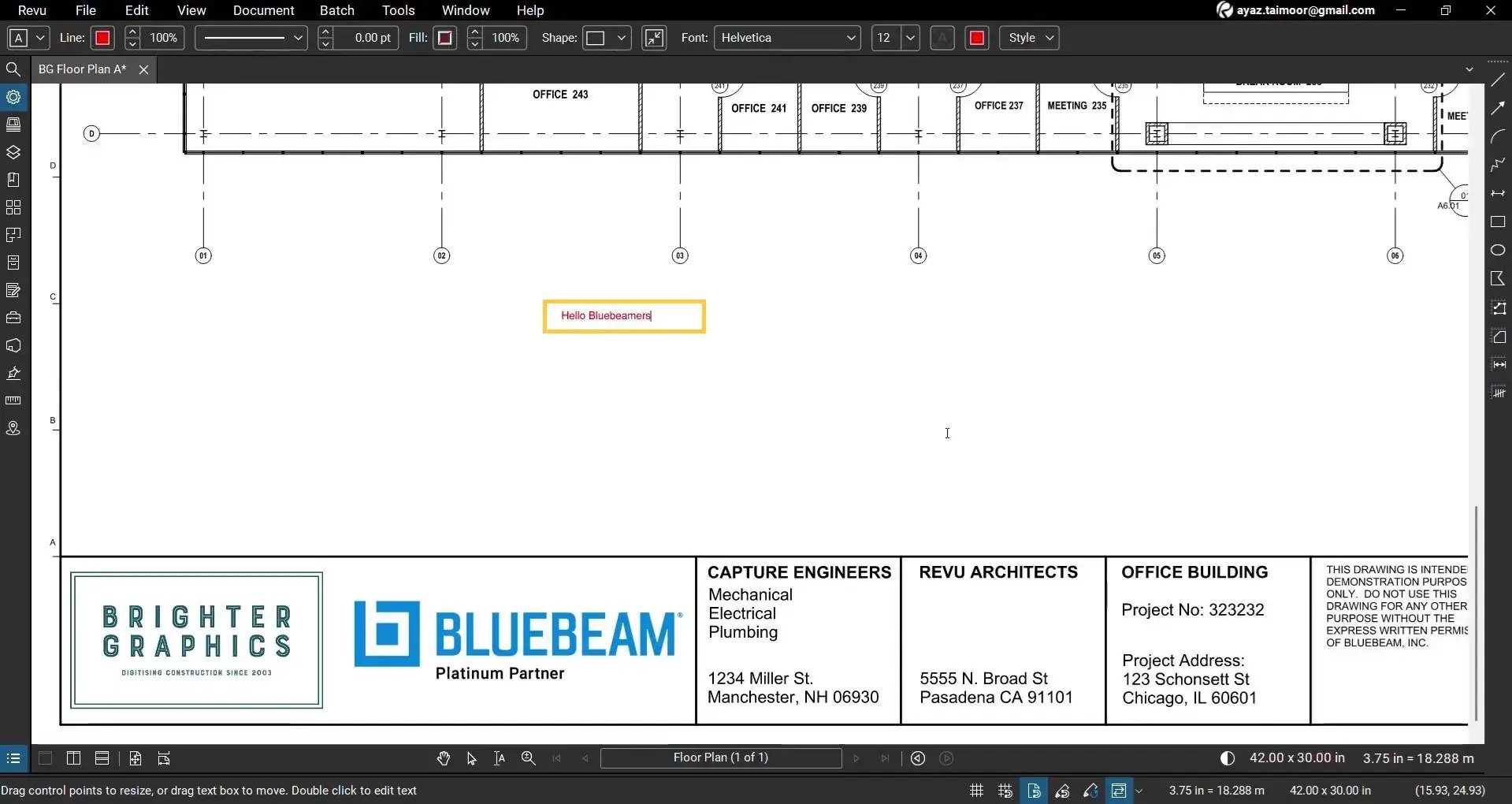Select the Pan tool in the bottom toolbar
Image resolution: width=1512 pixels, height=804 pixels.
coord(444,757)
